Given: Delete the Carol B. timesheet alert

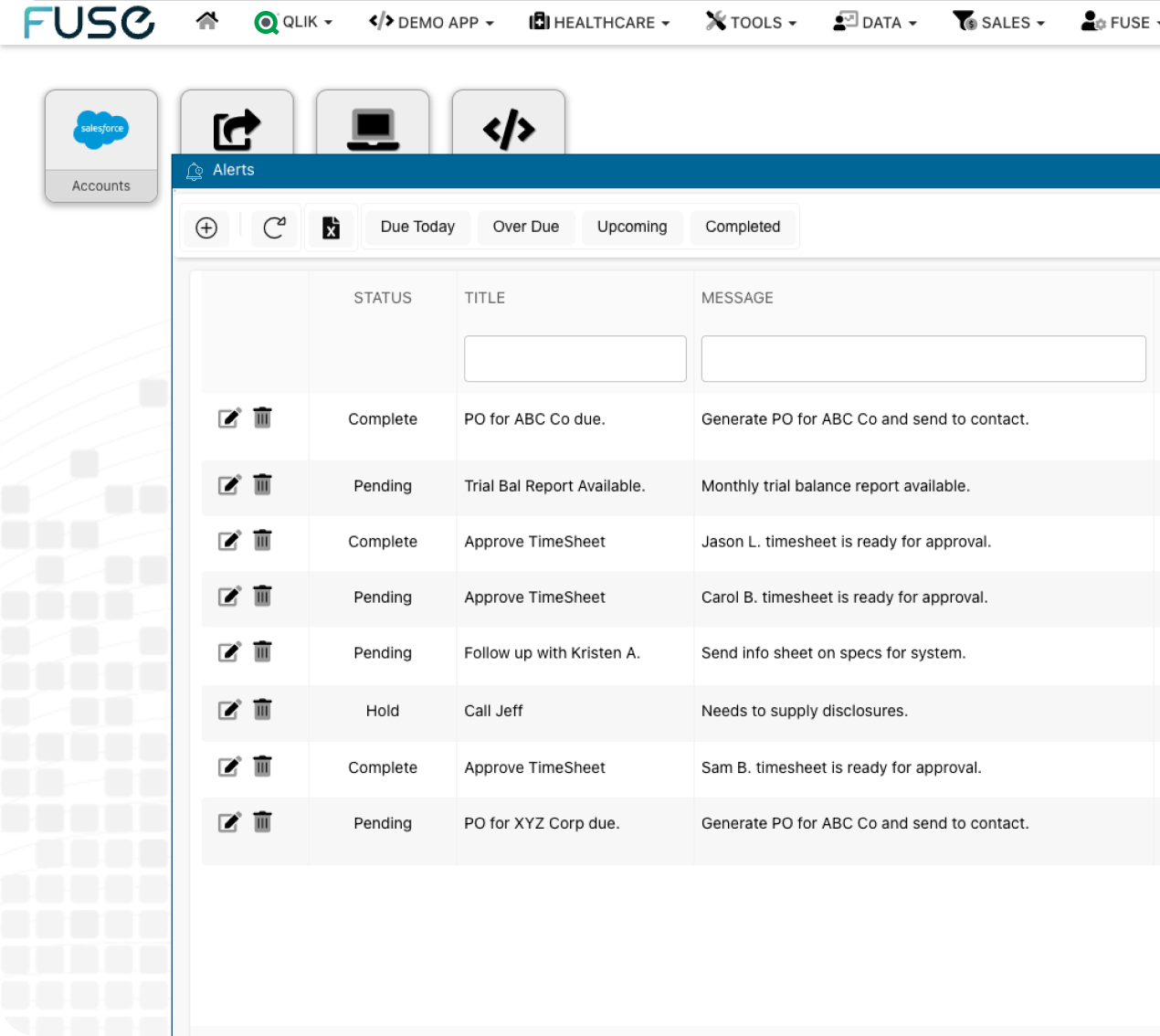Looking at the screenshot, I should tap(262, 596).
